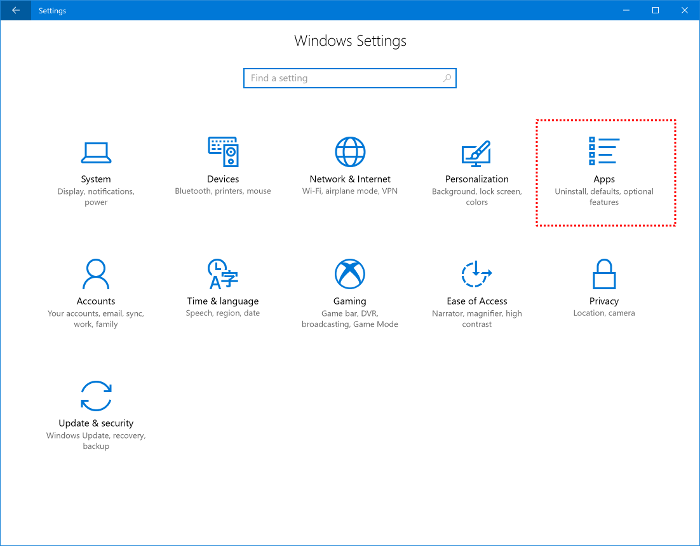Click the search magnifier icon
Image resolution: width=700 pixels, height=546 pixels.
447,78
